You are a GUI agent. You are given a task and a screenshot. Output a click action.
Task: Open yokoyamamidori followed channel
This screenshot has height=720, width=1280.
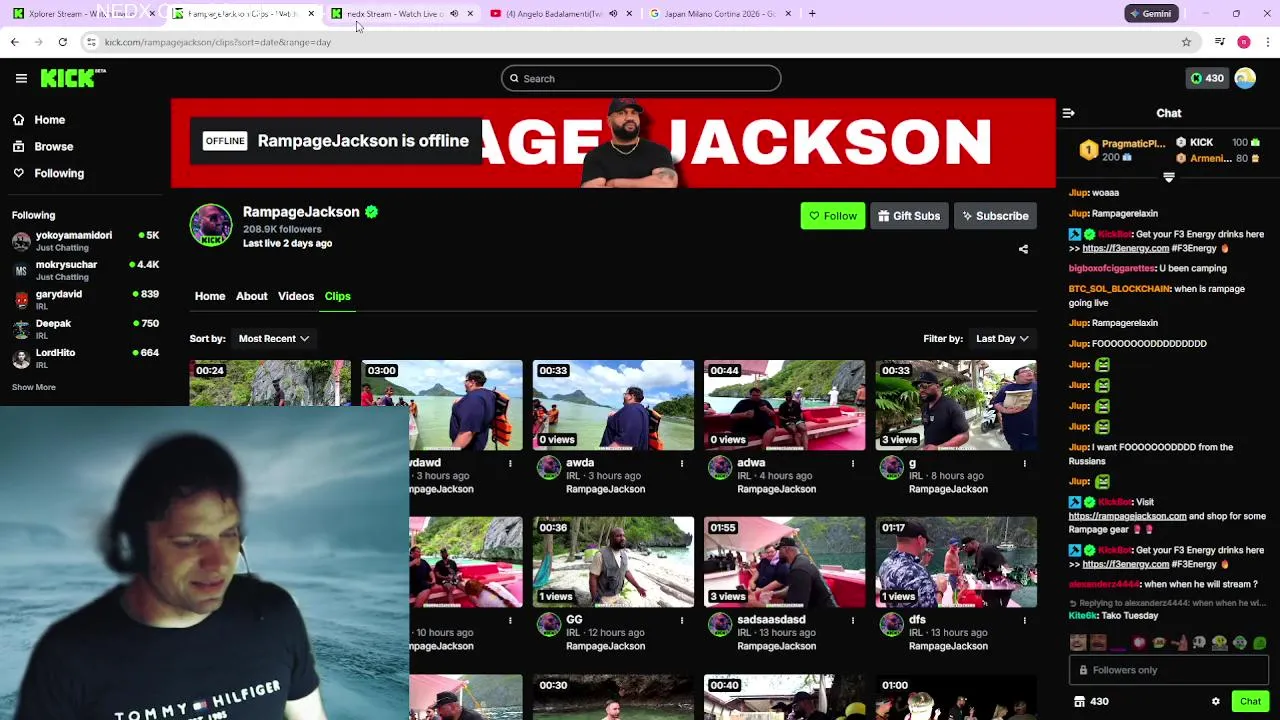(85, 241)
